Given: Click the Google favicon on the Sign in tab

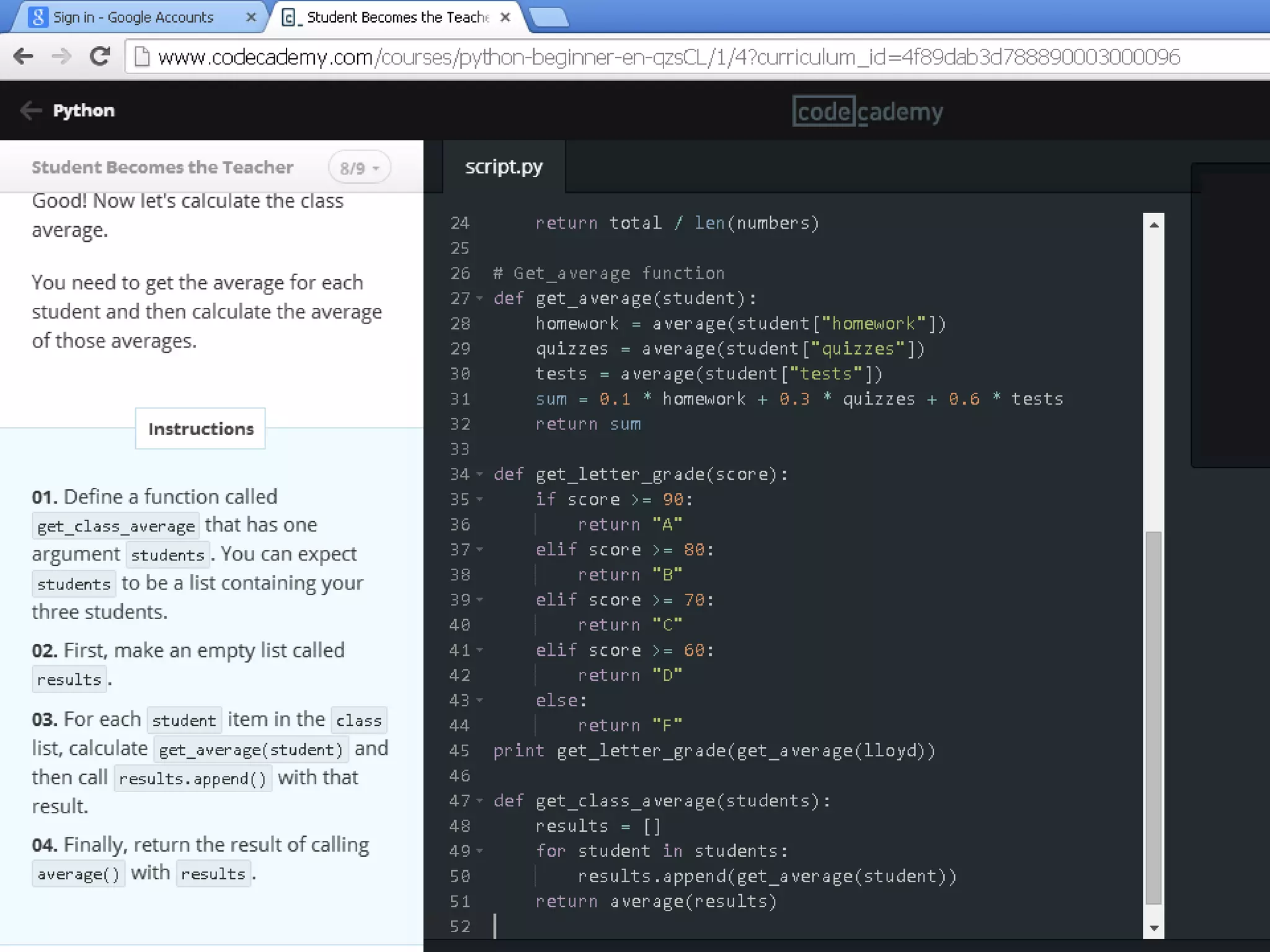Looking at the screenshot, I should [38, 17].
